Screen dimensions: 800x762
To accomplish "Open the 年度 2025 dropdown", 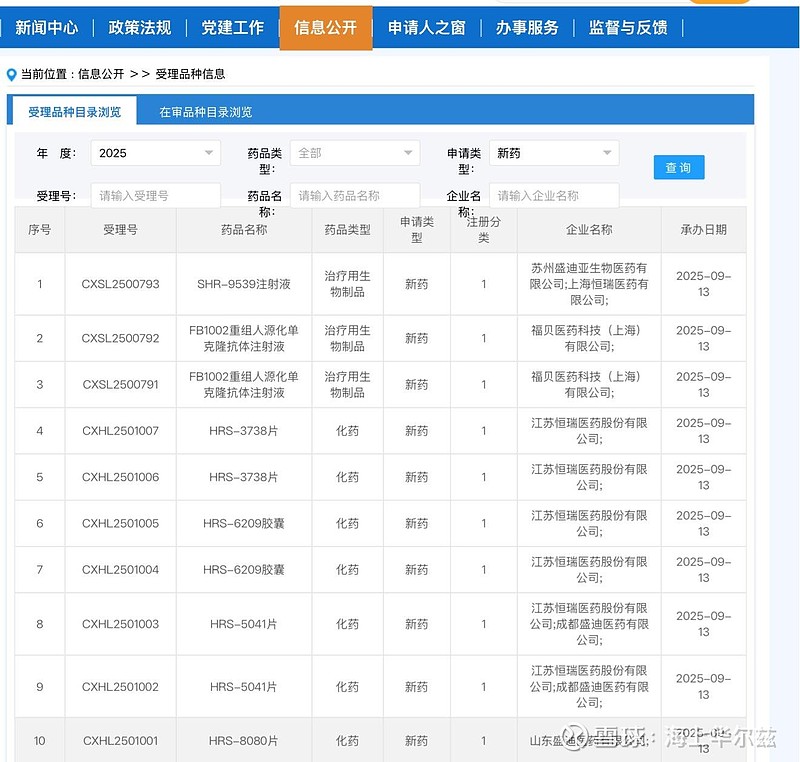I will (x=155, y=153).
